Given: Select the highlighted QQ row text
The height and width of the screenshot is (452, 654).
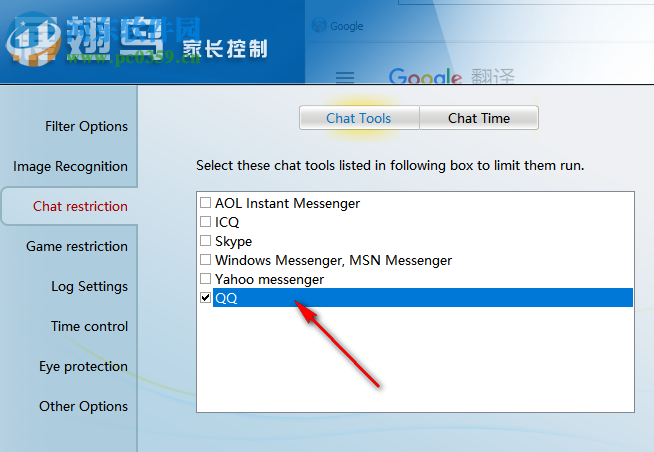Looking at the screenshot, I should click(226, 298).
